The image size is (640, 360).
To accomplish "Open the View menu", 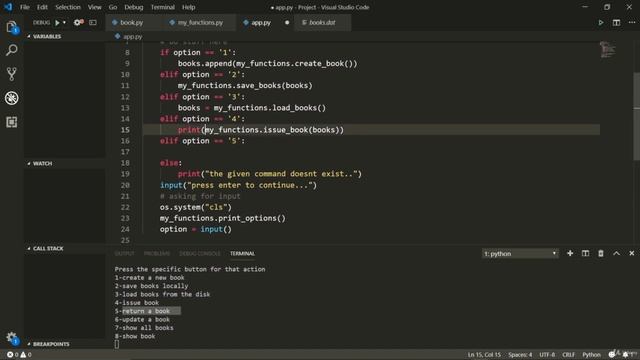I will point(94,7).
